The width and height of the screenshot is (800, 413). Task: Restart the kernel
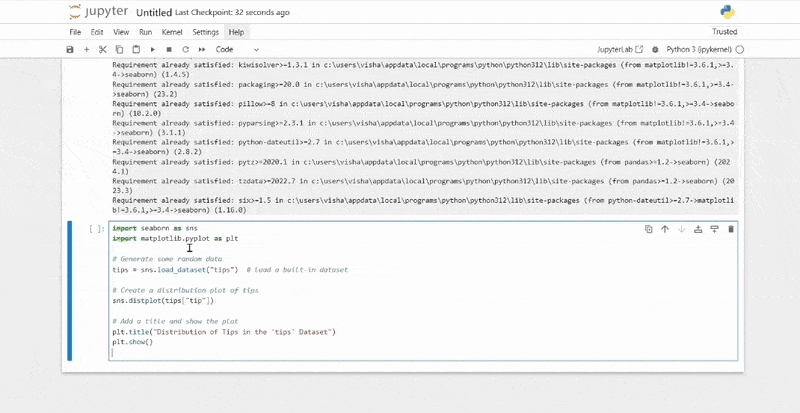185,49
